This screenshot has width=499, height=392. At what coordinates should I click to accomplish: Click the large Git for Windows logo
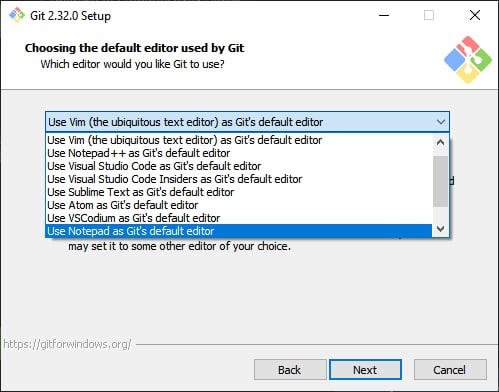tap(468, 60)
